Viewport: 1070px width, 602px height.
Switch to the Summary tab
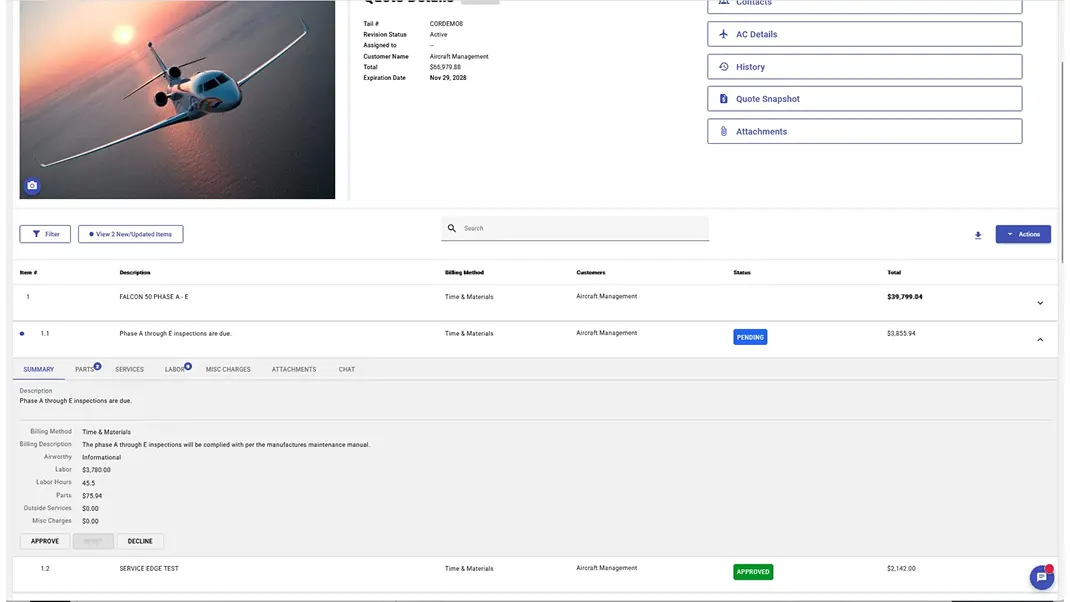[x=38, y=369]
